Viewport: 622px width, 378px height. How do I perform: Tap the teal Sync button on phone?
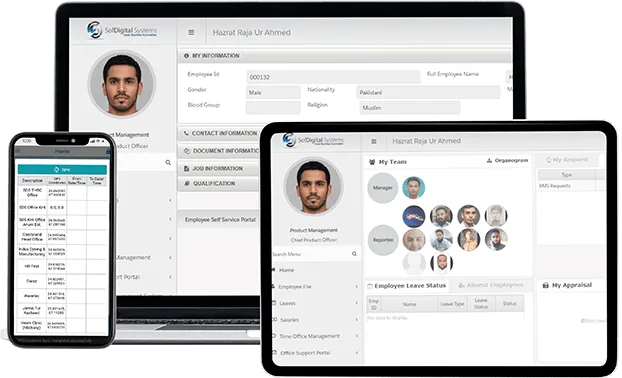62,169
